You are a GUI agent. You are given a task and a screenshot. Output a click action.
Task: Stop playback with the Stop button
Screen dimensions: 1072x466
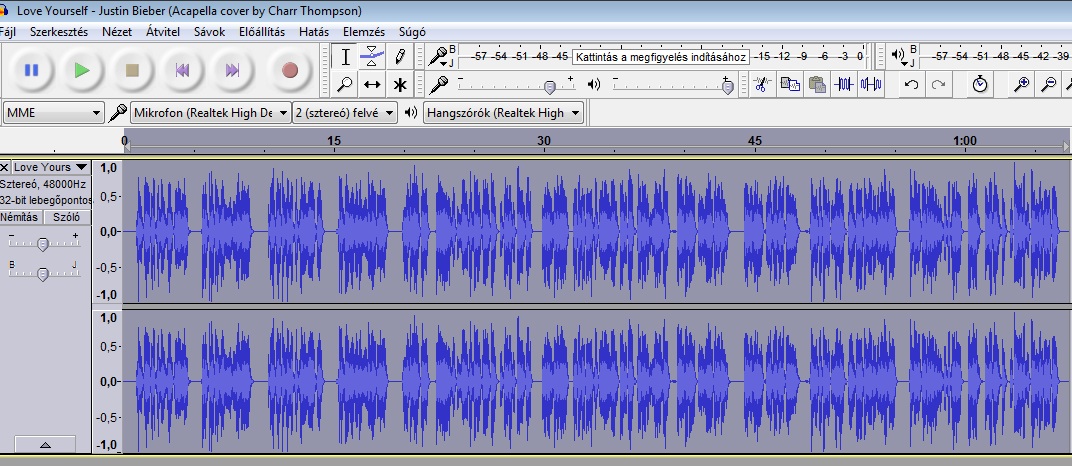133,70
